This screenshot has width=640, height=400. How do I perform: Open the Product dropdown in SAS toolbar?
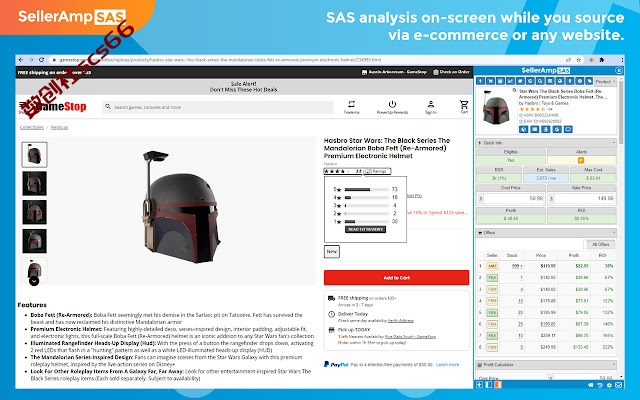pos(605,81)
